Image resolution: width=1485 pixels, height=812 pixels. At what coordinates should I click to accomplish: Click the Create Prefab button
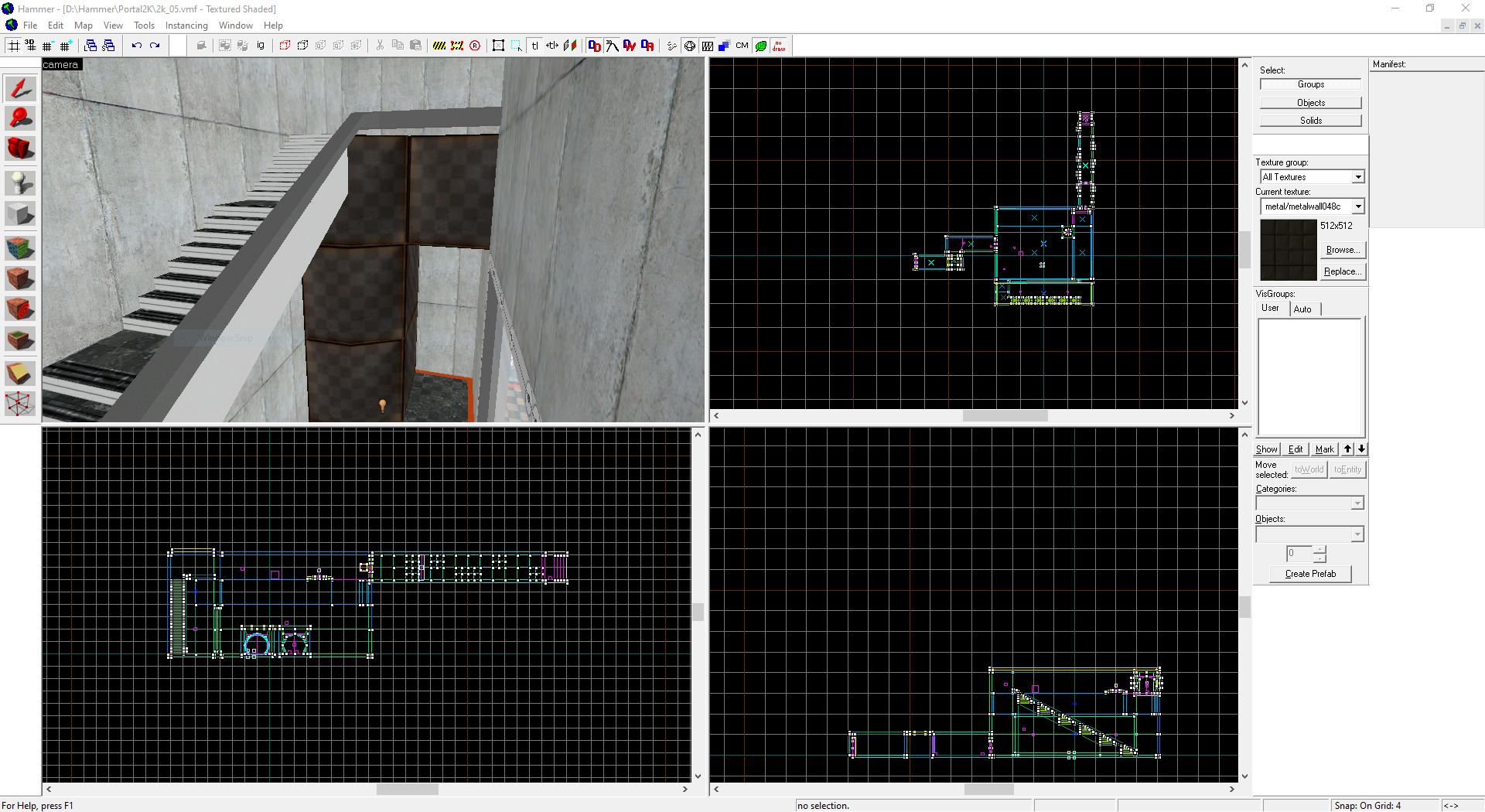tap(1310, 574)
